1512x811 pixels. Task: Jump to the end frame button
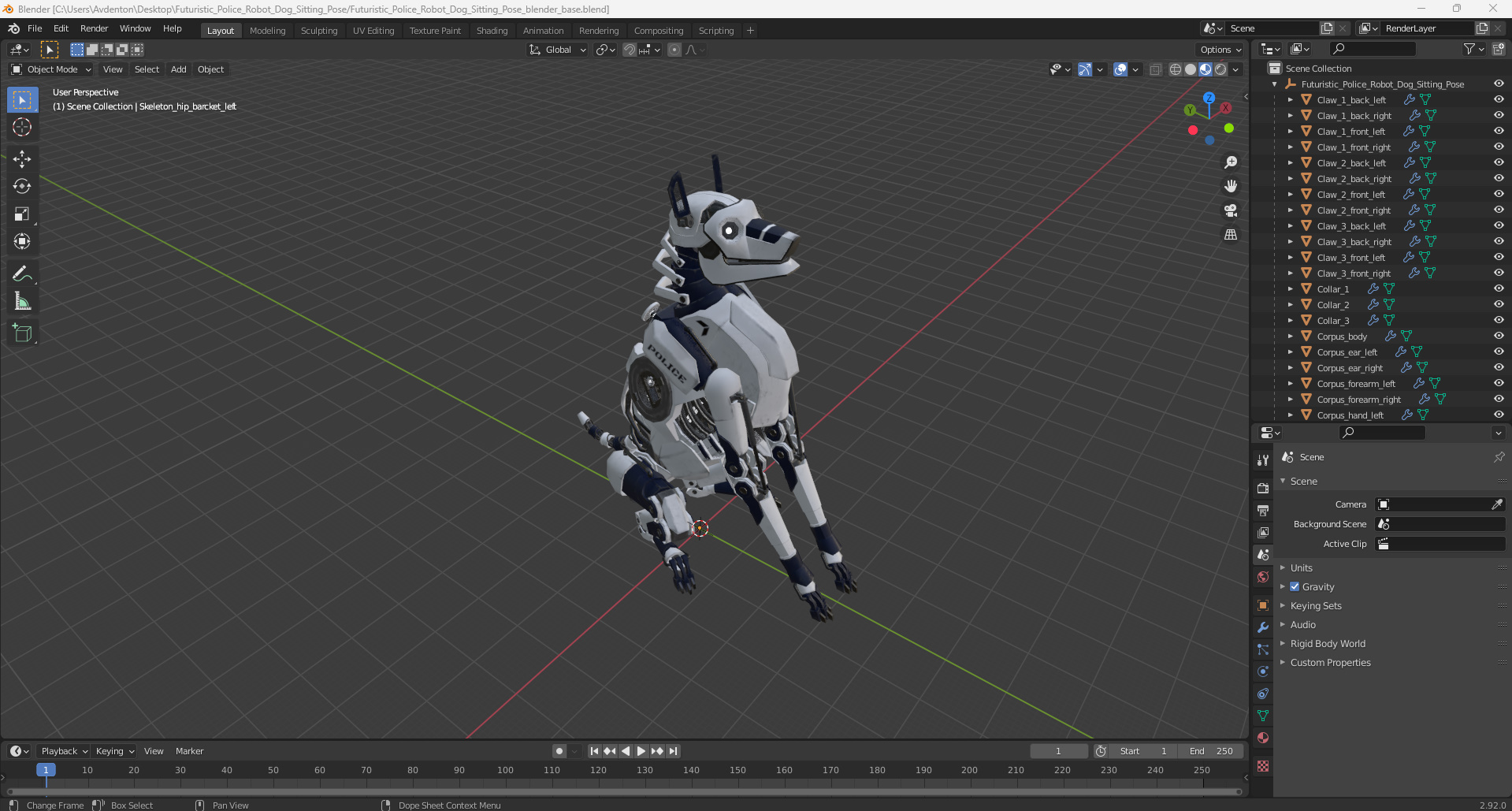673,751
